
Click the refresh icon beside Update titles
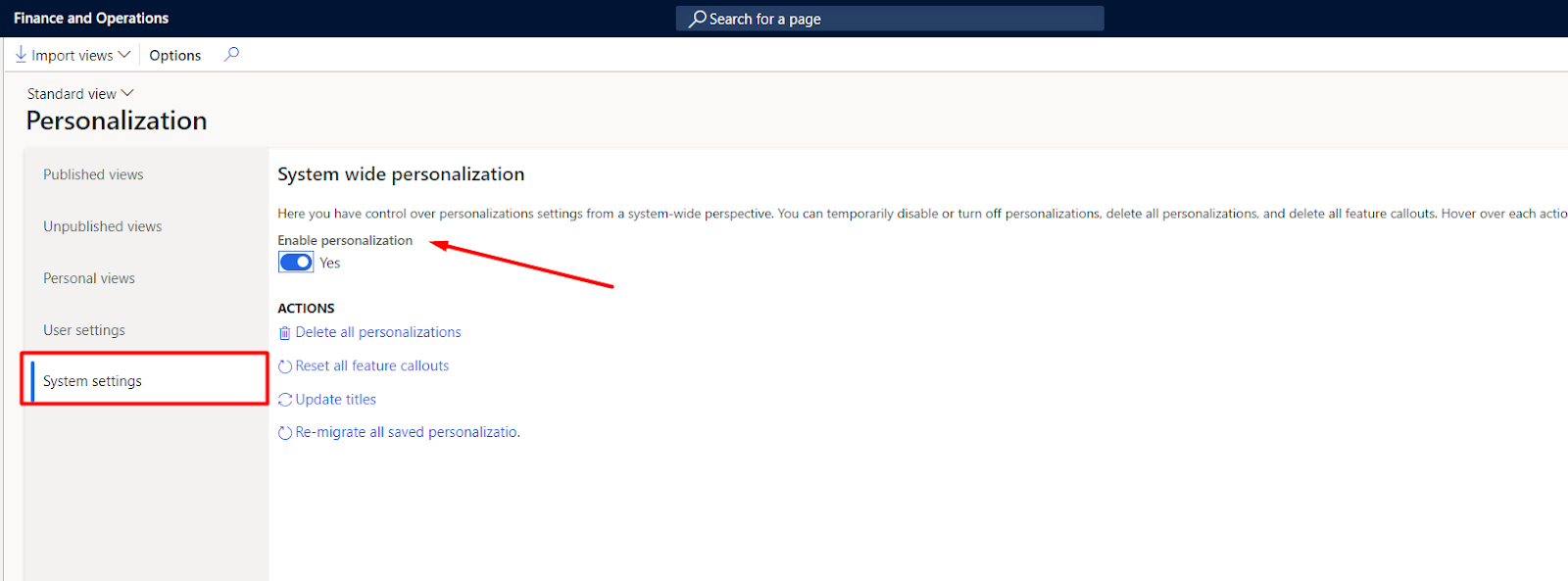coord(285,400)
